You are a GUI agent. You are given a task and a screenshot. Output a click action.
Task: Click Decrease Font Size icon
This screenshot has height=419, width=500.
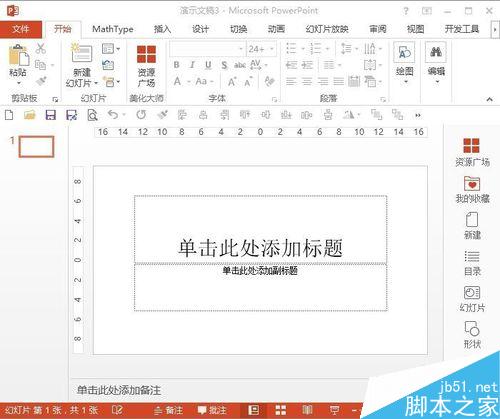(248, 82)
